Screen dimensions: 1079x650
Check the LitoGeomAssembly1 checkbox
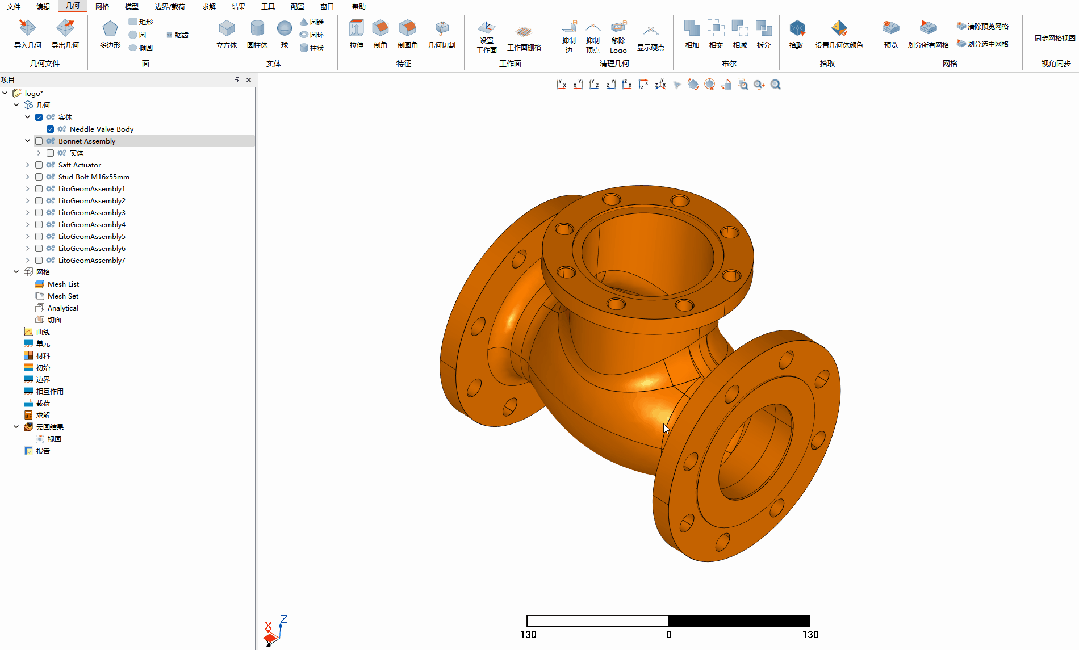click(x=39, y=188)
